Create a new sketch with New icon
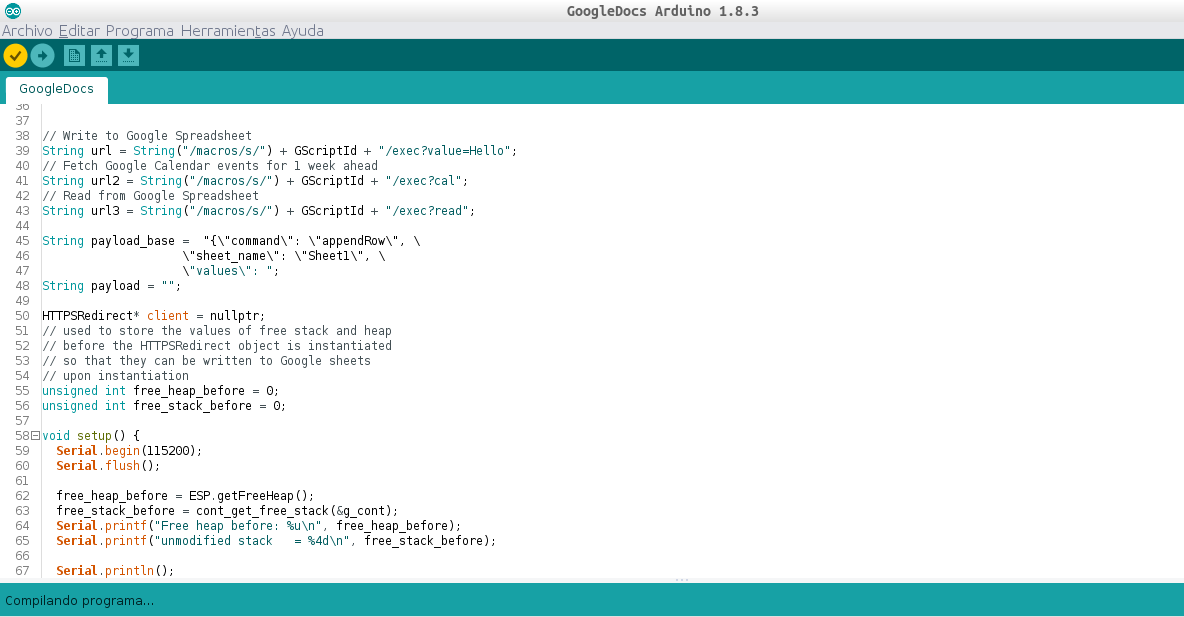 pyautogui.click(x=74, y=56)
